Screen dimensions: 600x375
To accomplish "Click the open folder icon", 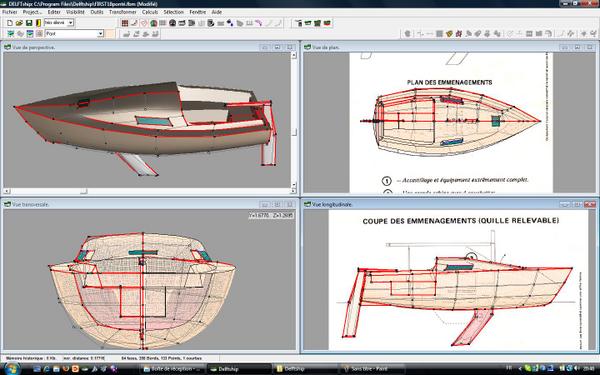I will 19,23.
